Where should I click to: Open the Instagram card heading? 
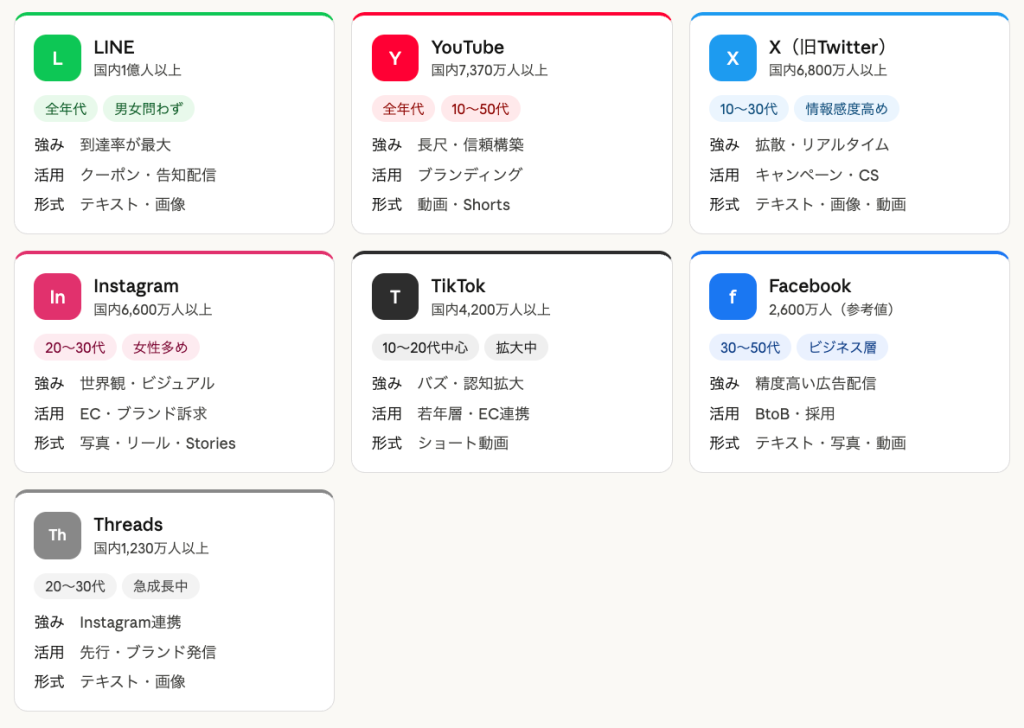click(x=136, y=286)
